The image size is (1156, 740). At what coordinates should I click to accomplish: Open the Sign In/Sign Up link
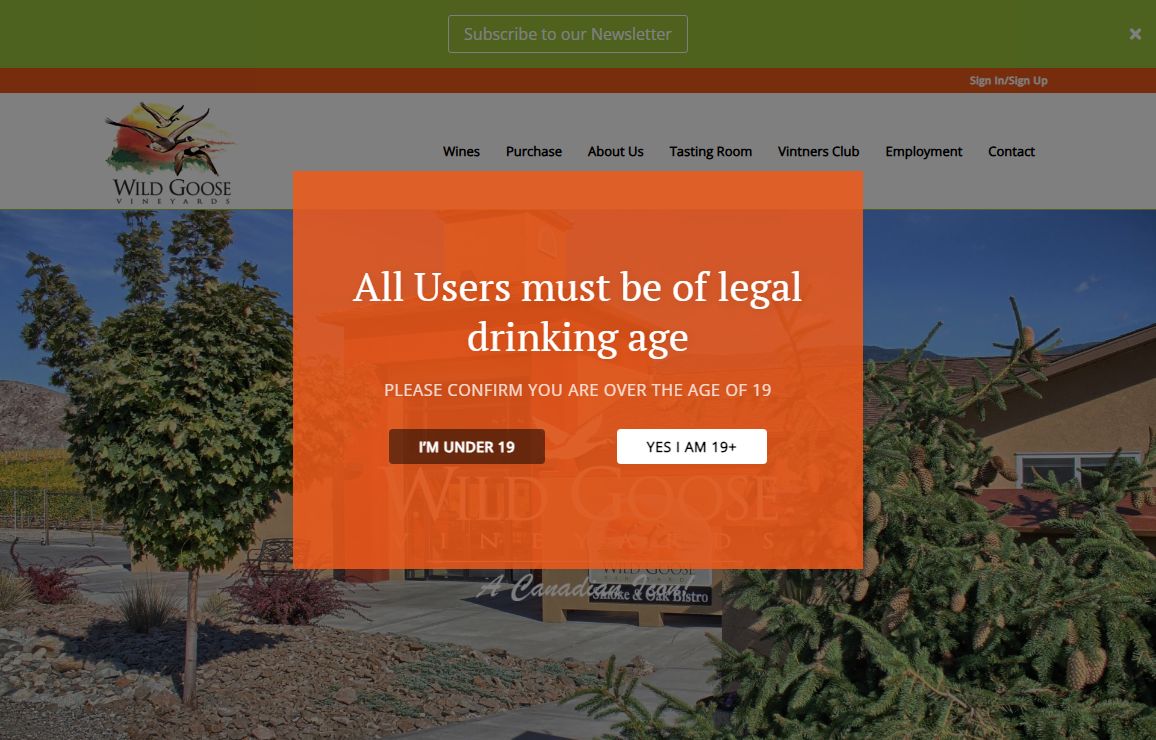coord(1008,80)
